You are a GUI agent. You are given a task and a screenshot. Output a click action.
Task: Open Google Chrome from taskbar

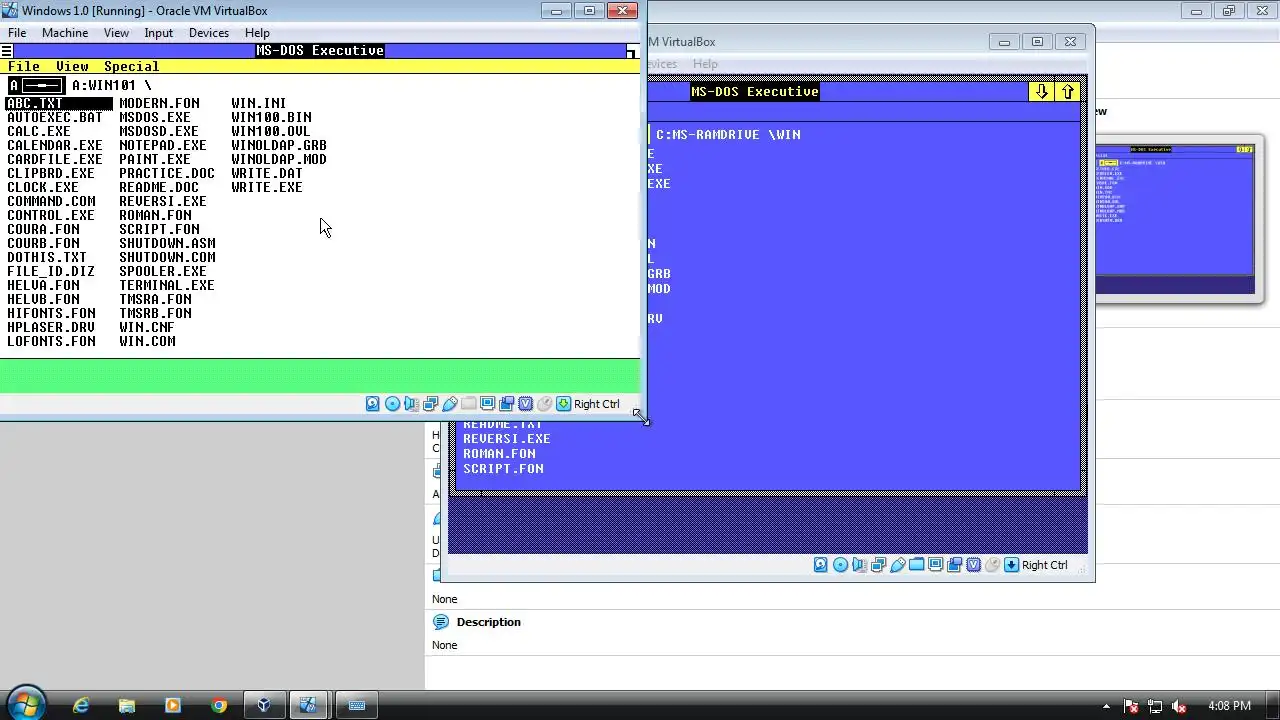tap(219, 705)
